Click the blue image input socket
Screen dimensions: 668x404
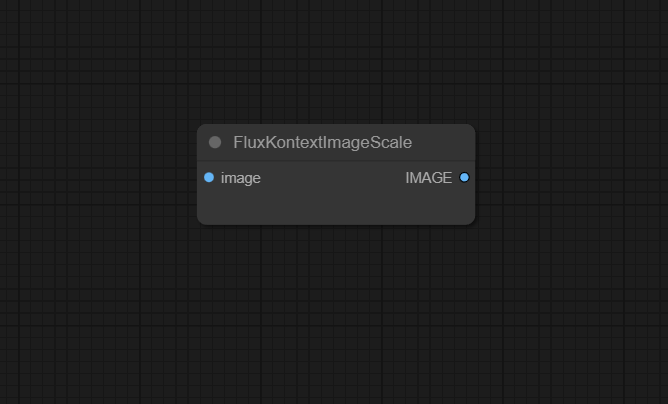tap(209, 178)
